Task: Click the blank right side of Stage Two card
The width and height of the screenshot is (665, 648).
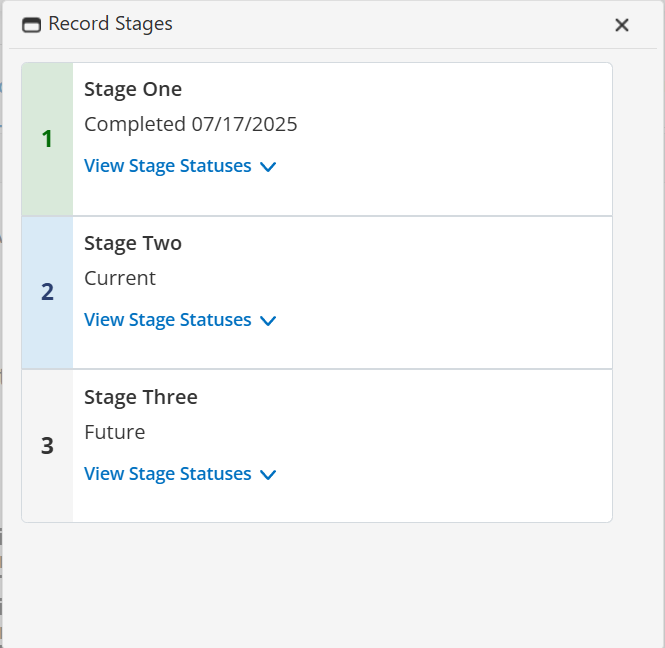Action: [x=480, y=292]
